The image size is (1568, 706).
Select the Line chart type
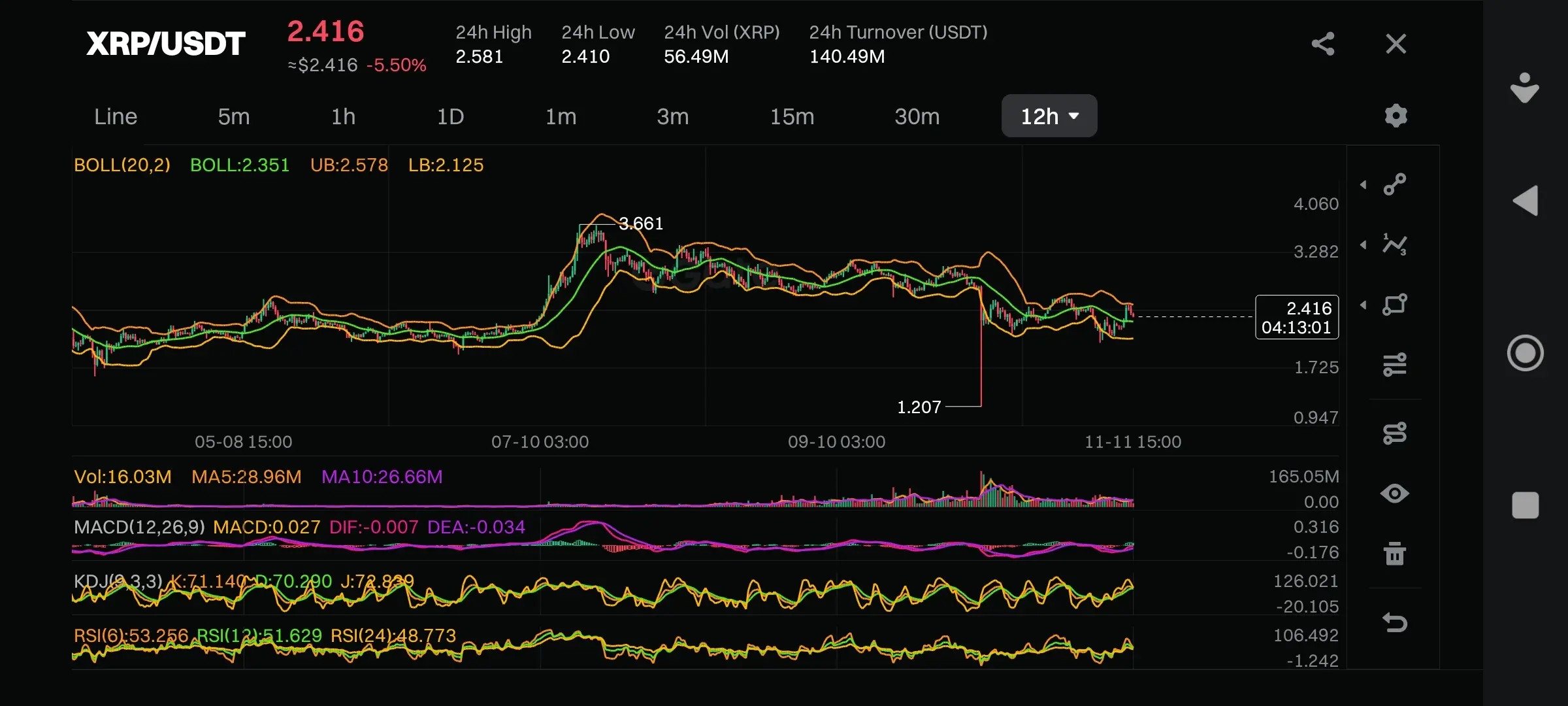click(116, 116)
